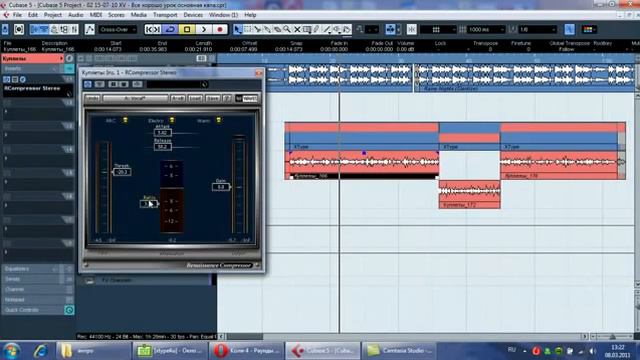Screen dimensions: 640x360
Task: Toggle the Automation mode icon
Action: (89, 29)
